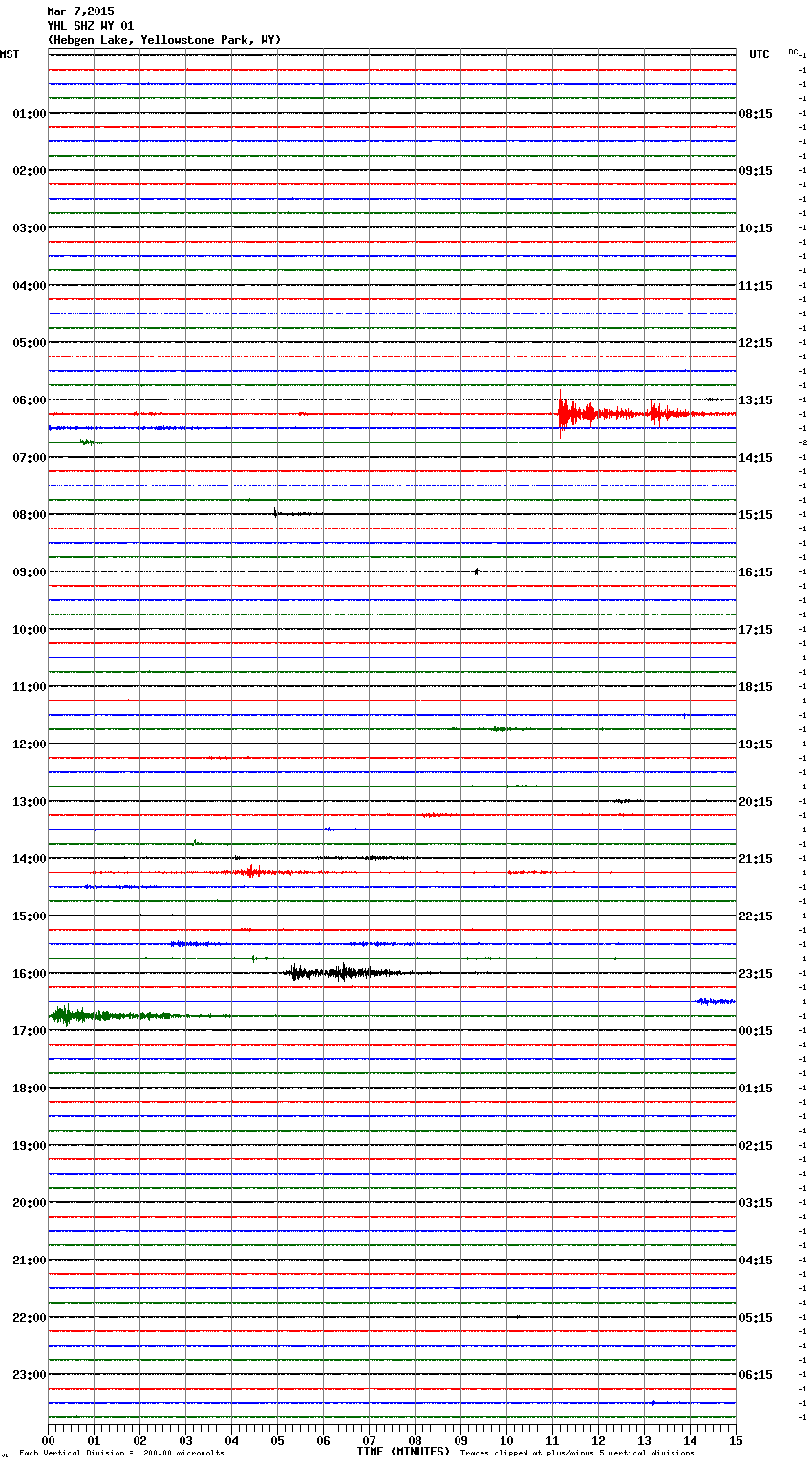Select the 01:00 MST time label
The height and width of the screenshot is (1466, 812).
[30, 114]
